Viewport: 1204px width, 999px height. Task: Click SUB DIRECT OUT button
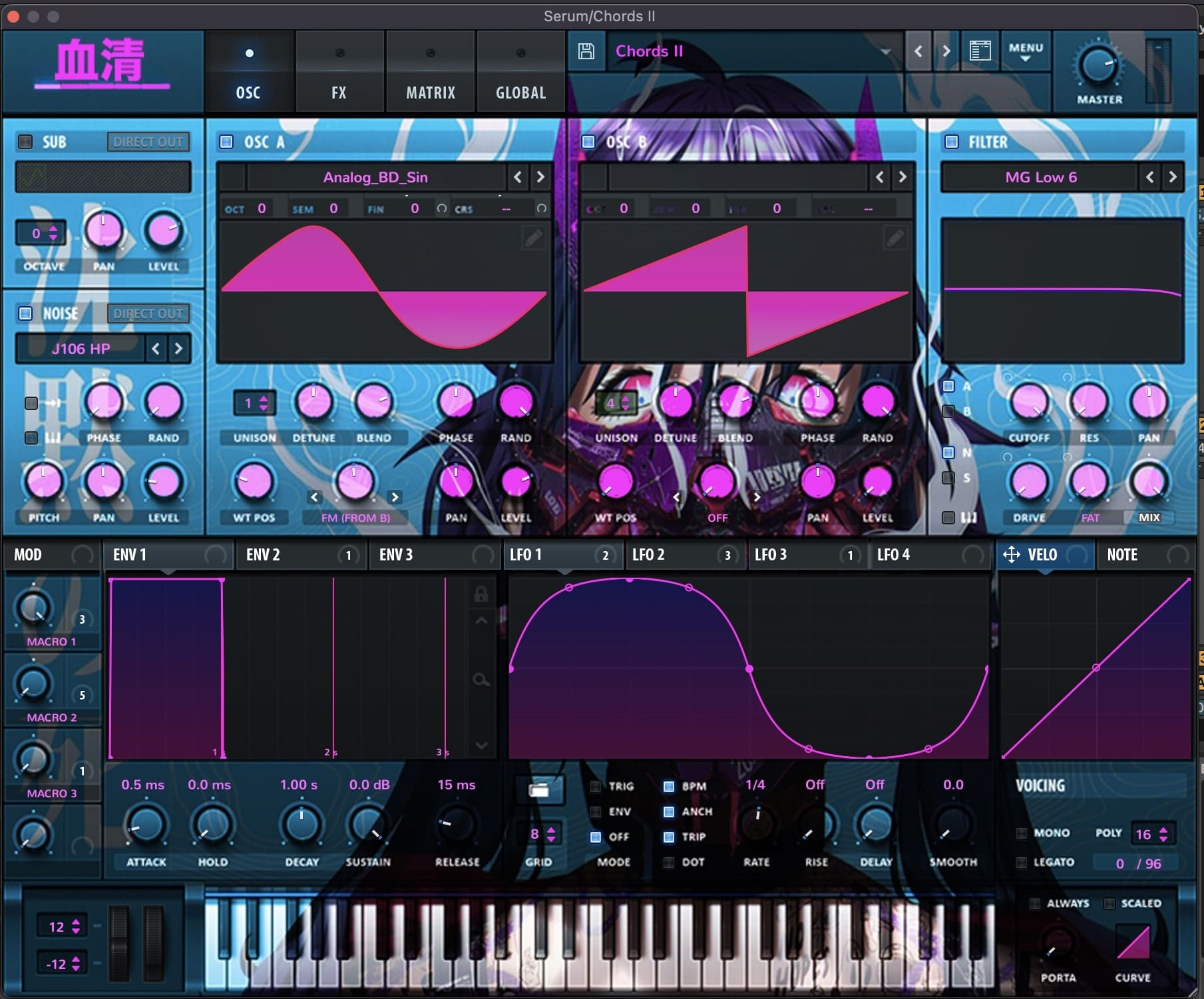(148, 141)
